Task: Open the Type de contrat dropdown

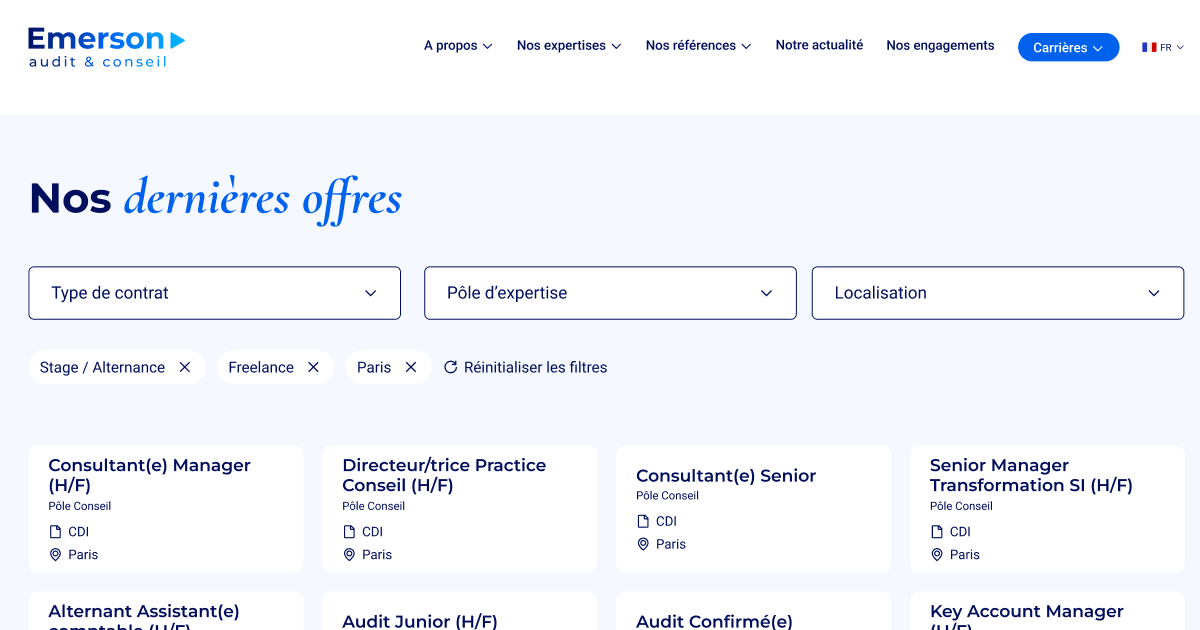Action: (x=214, y=292)
